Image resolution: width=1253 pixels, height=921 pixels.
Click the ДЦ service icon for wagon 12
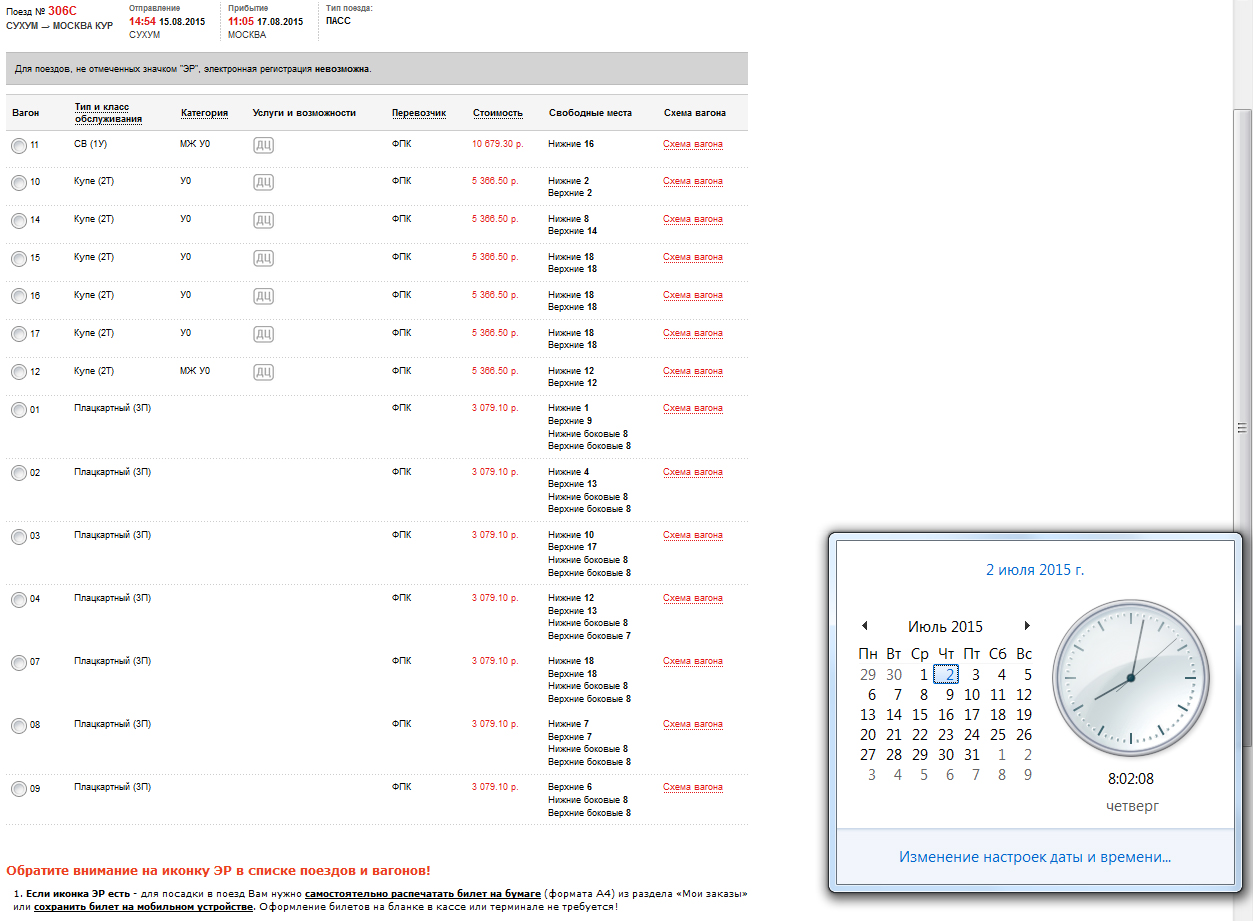264,372
